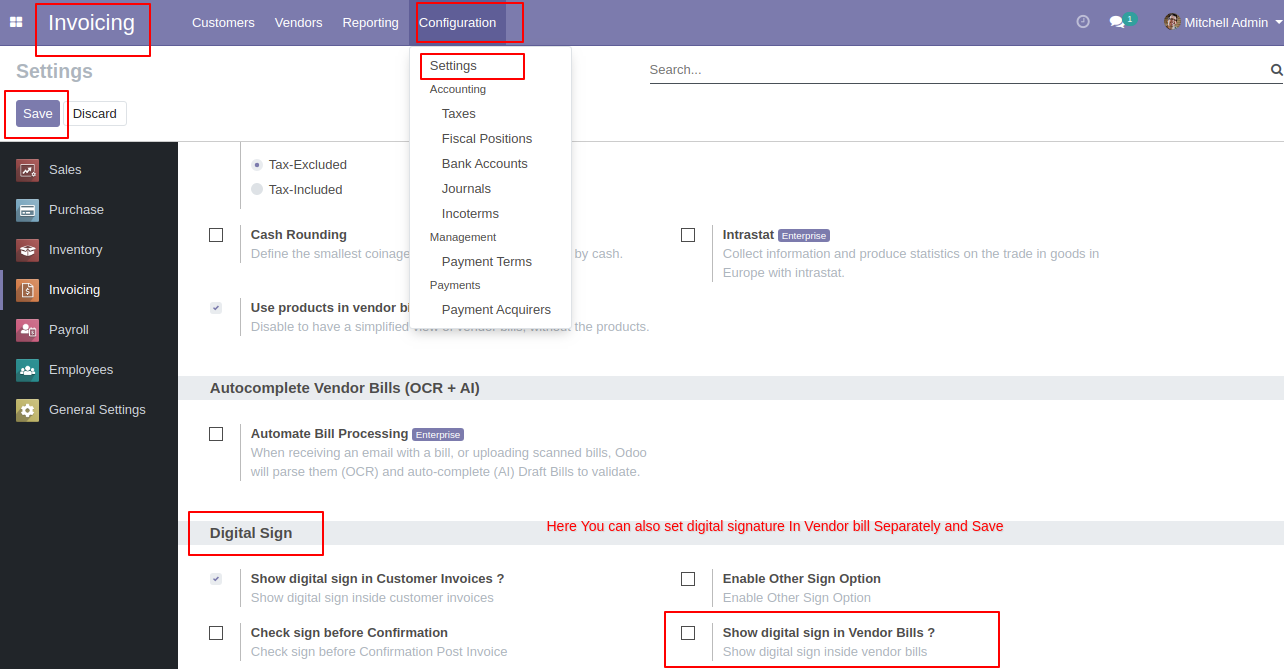Click the Payments menu section header

pos(455,286)
